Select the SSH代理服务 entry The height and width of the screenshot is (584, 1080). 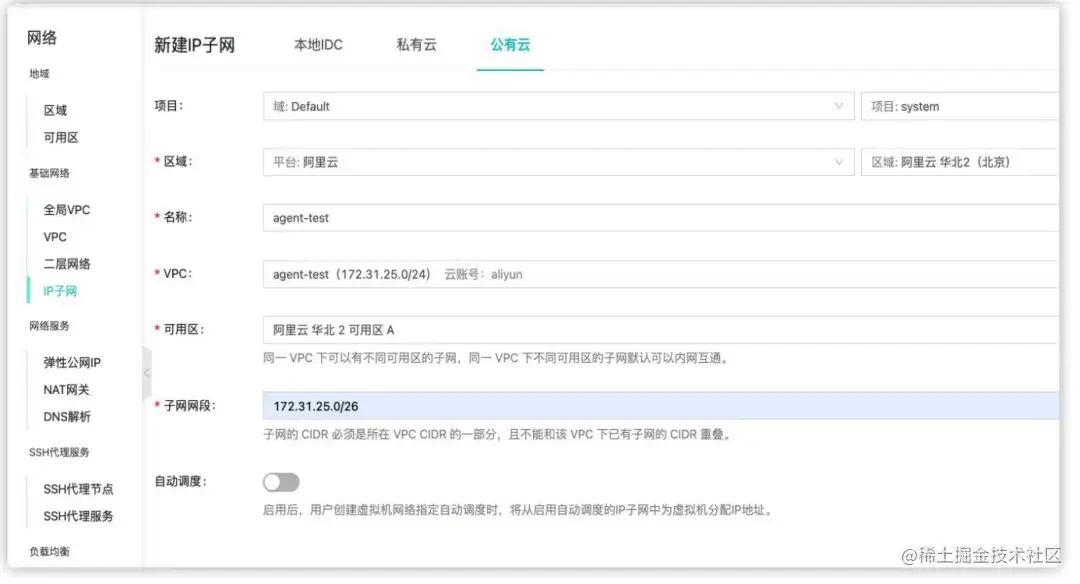pyautogui.click(x=80, y=516)
